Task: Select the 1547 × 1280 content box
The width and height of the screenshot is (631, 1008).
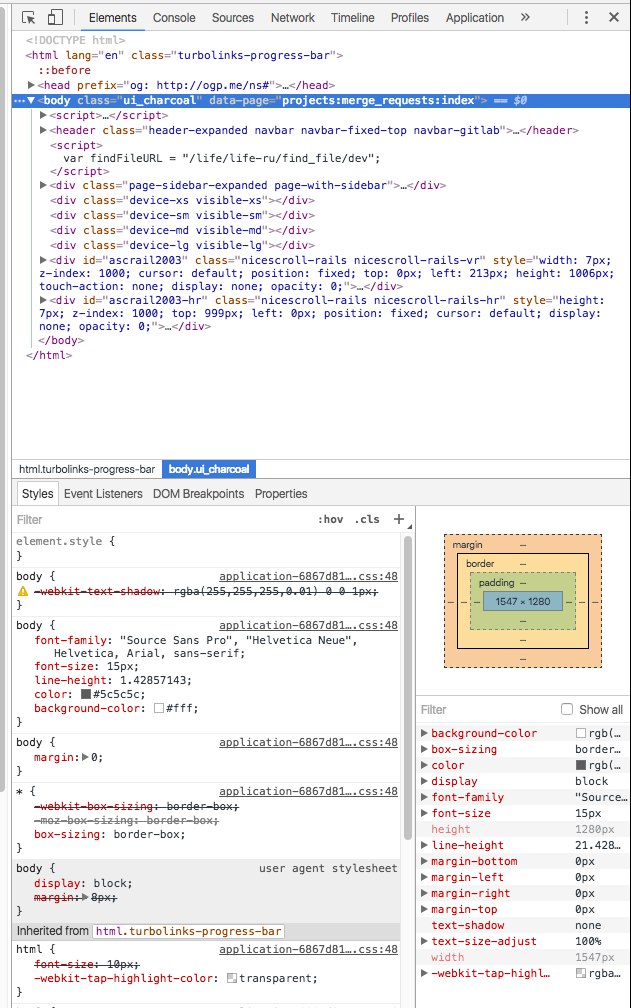Action: tap(522, 602)
